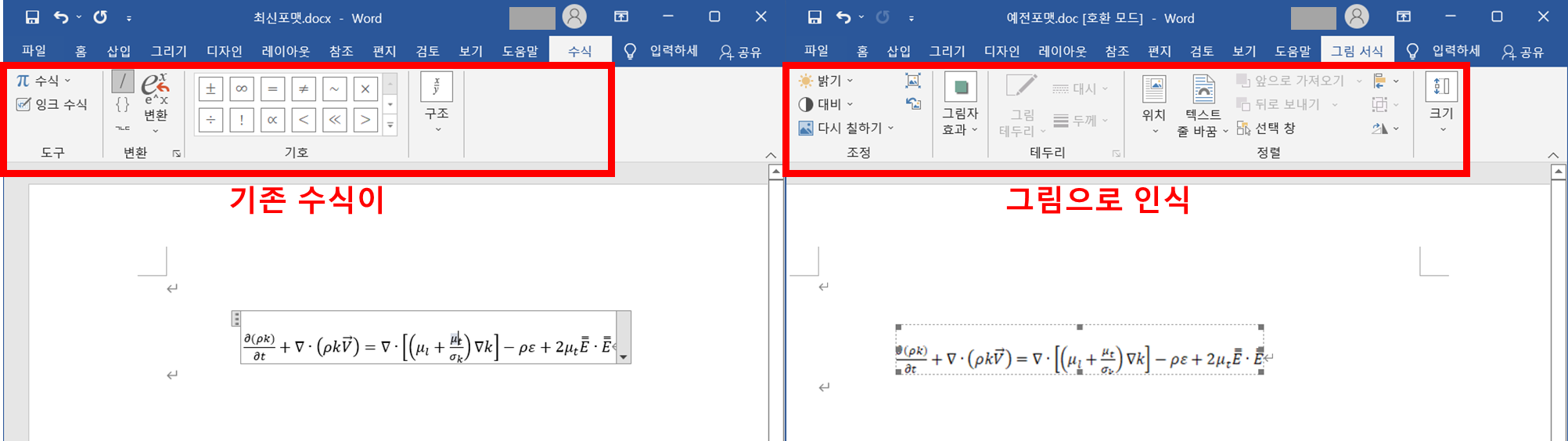1568x441 pixels.
Task: Insert the equals = symbol
Action: click(272, 89)
